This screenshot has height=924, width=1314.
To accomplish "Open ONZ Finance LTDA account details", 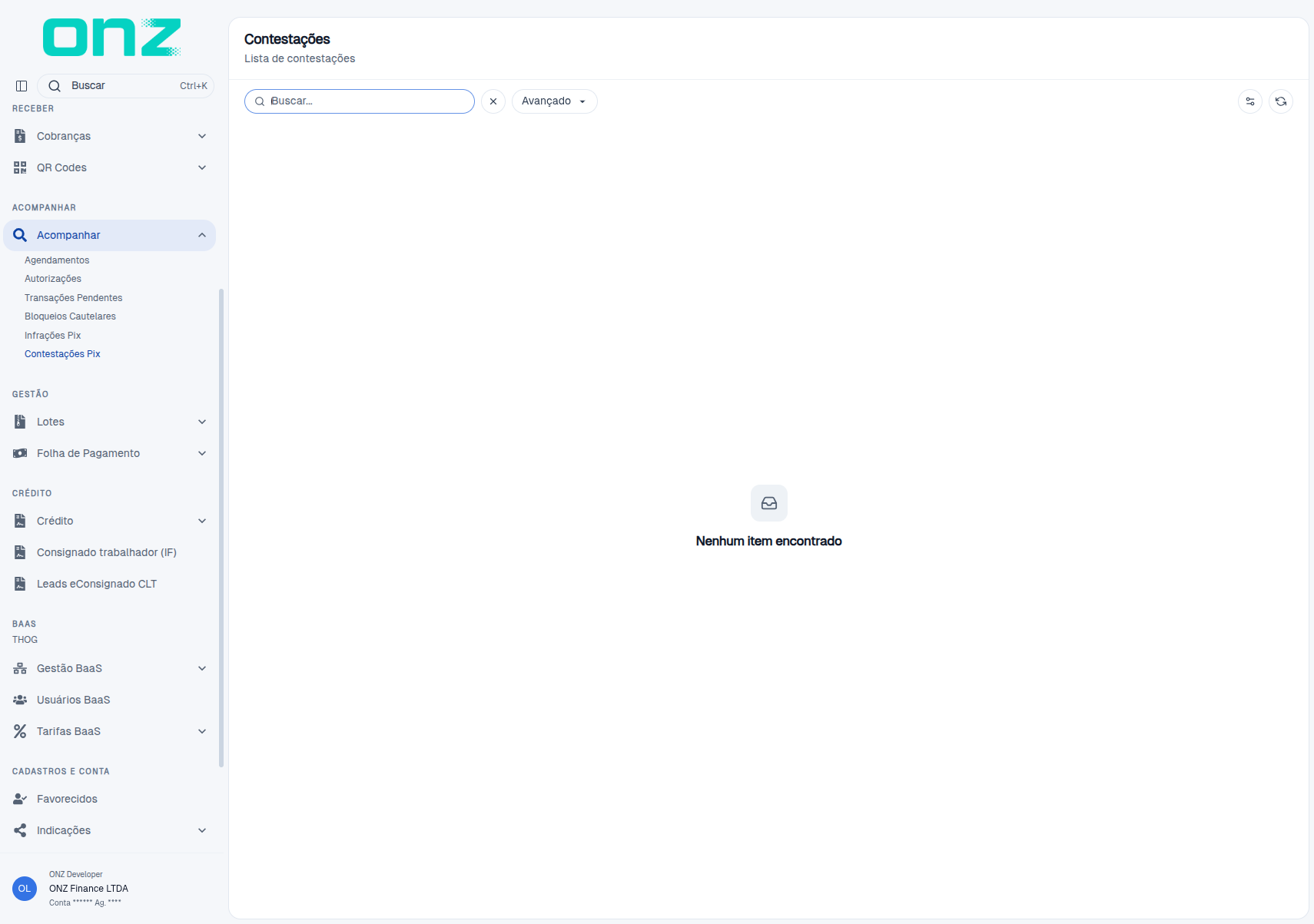I will click(88, 889).
